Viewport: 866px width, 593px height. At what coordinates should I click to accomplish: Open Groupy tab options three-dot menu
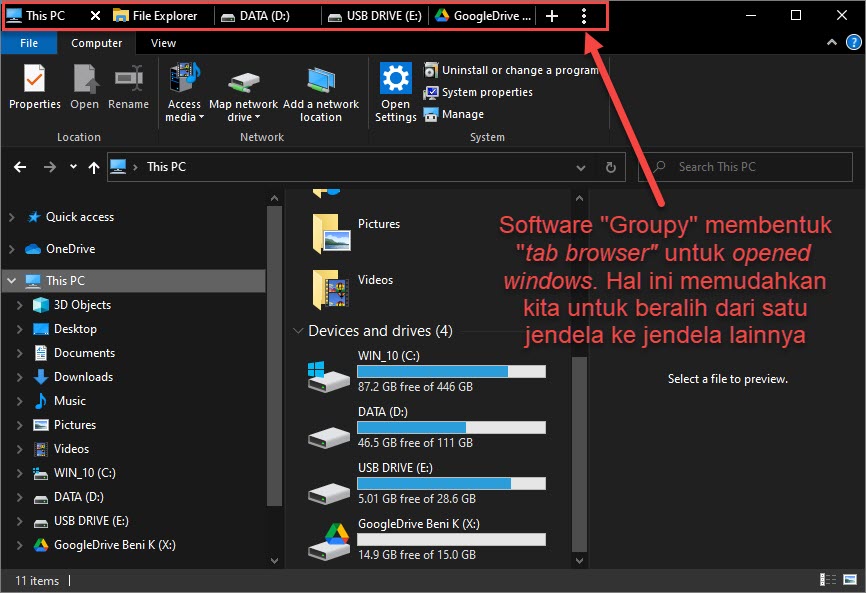pyautogui.click(x=584, y=16)
